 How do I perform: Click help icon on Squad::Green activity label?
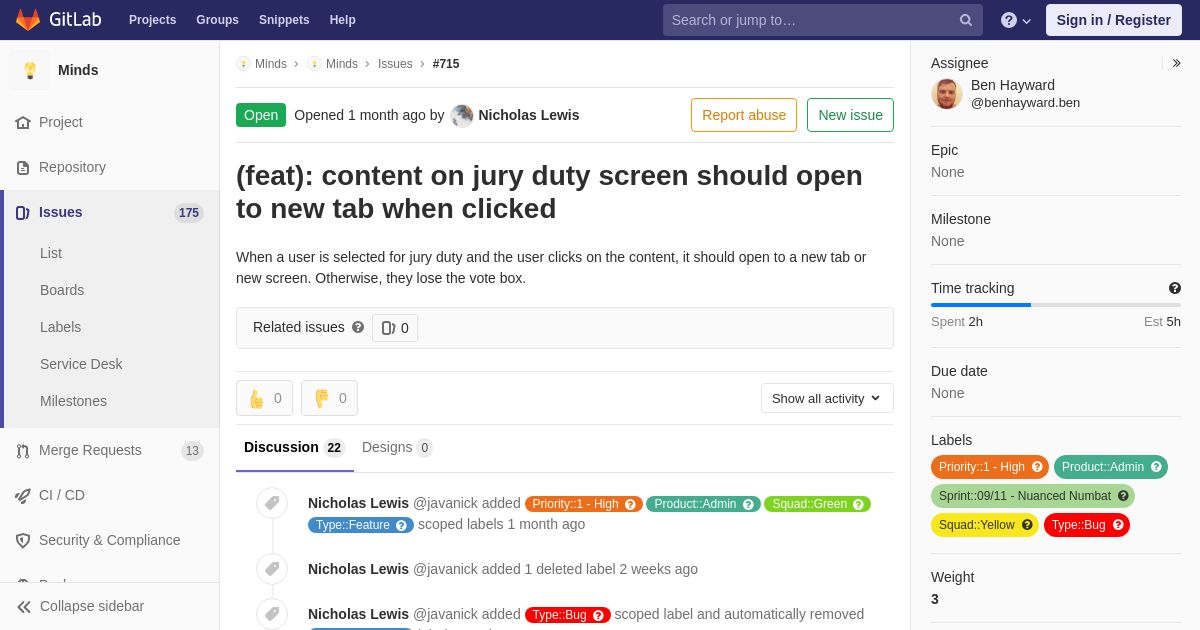pos(858,504)
